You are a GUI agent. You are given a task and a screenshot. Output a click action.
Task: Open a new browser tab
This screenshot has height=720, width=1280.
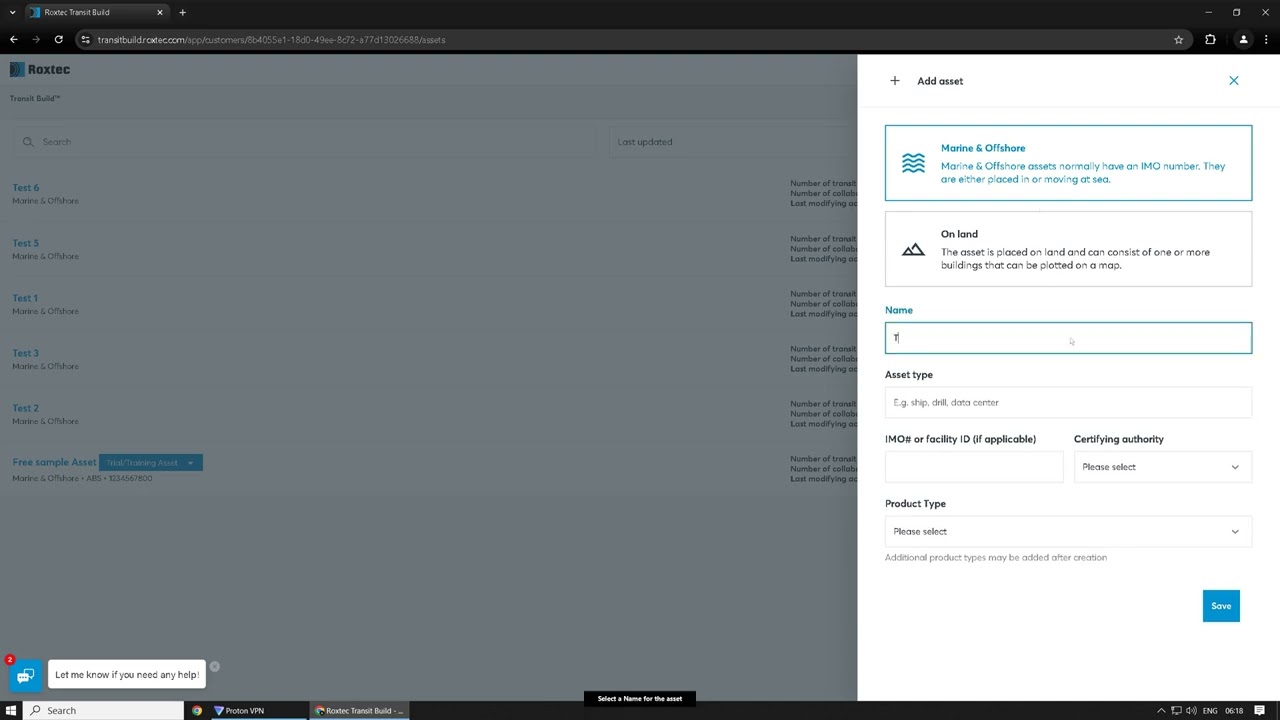[182, 13]
